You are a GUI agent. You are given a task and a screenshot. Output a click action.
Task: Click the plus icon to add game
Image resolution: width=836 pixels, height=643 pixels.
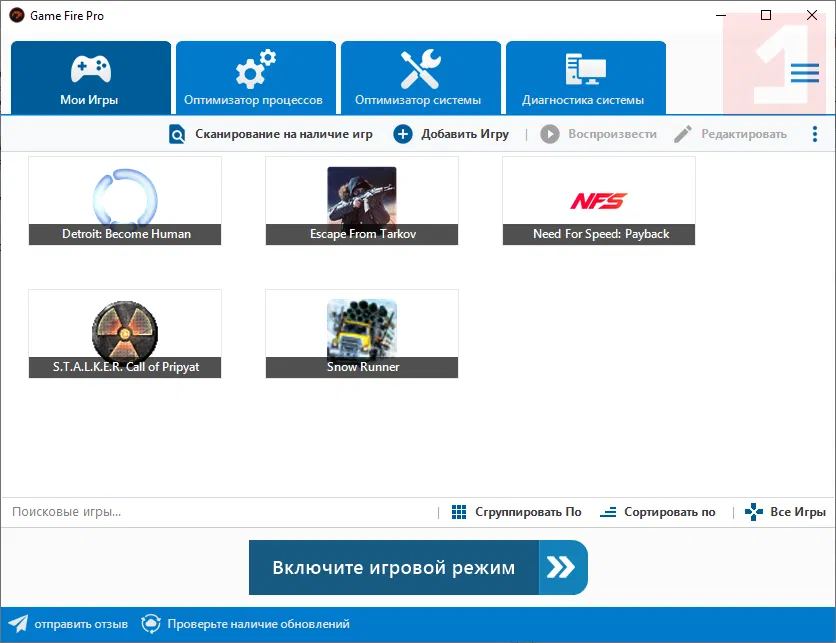point(403,134)
